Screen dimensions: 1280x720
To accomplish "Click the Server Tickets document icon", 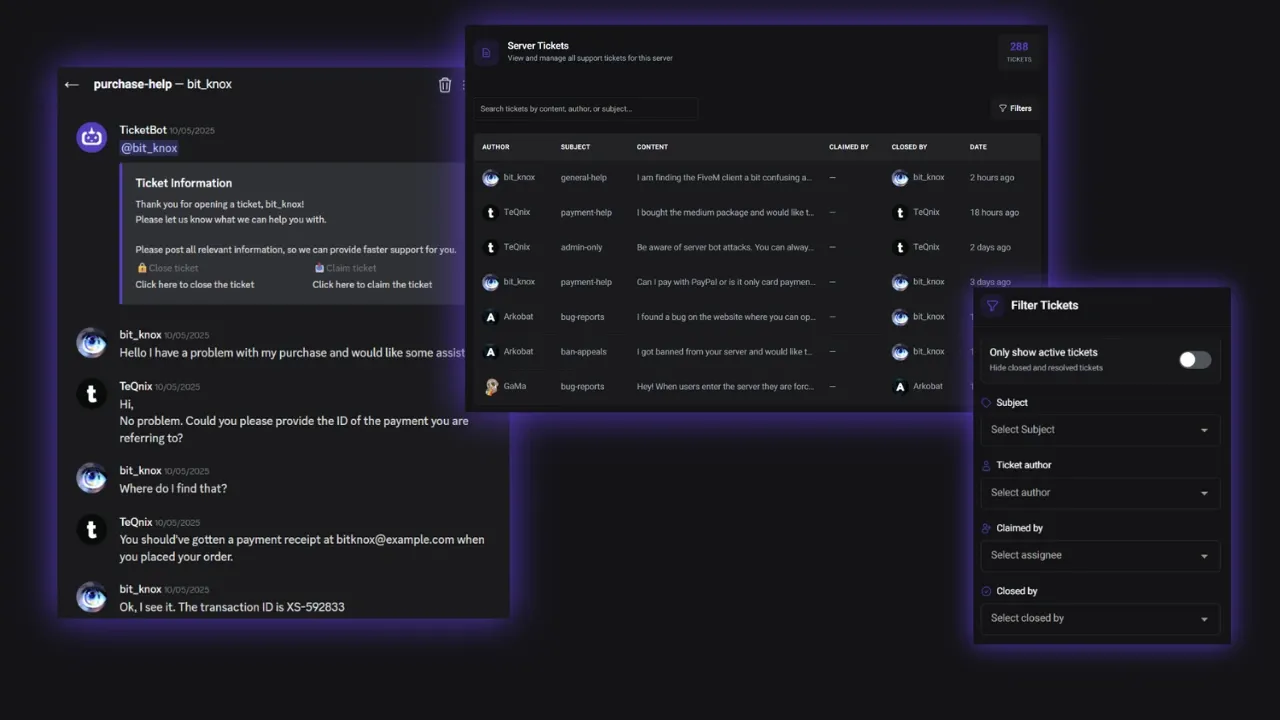I will (x=487, y=53).
